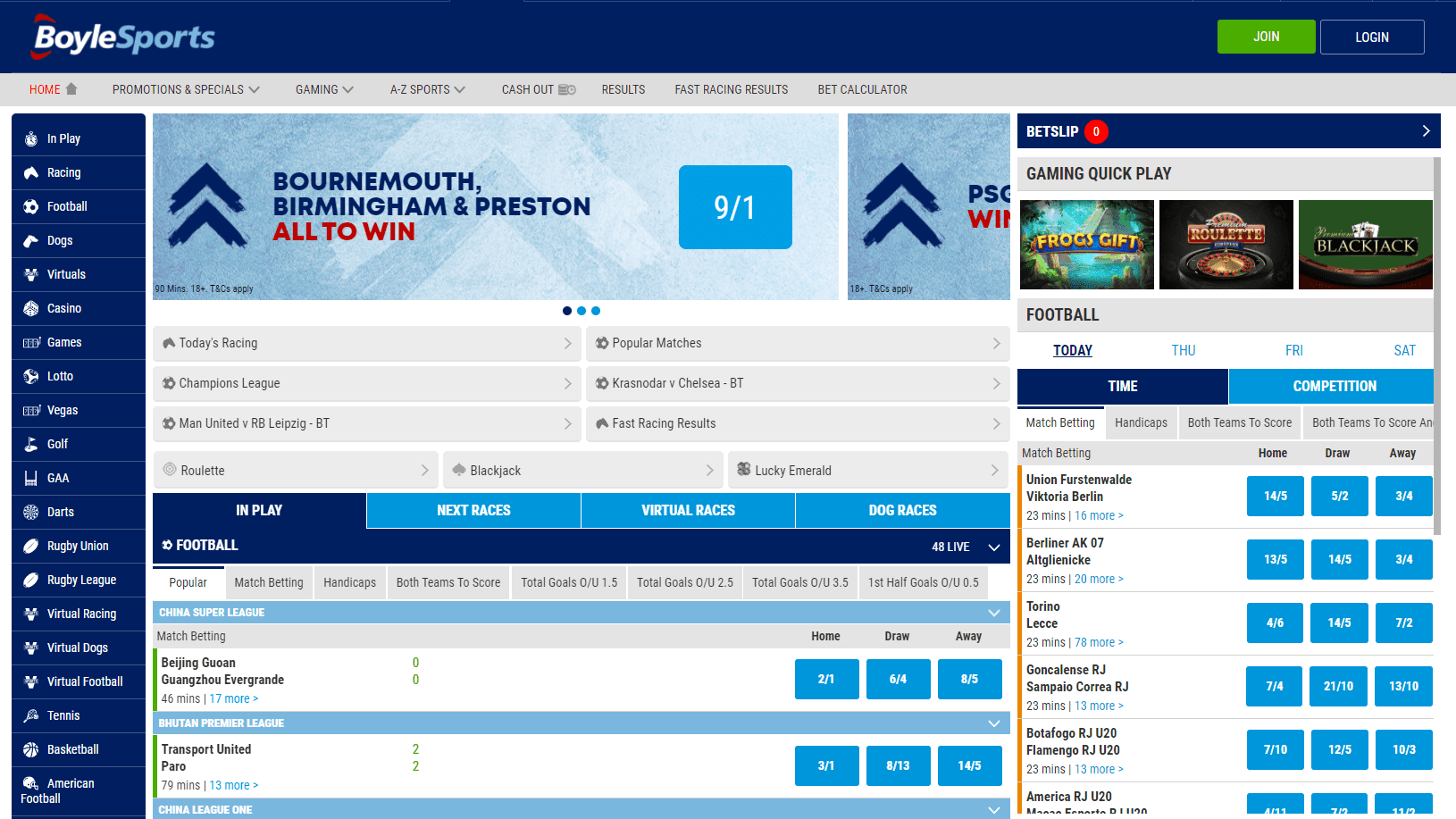The height and width of the screenshot is (819, 1456).
Task: Switch to the Next Races tab
Action: point(473,510)
